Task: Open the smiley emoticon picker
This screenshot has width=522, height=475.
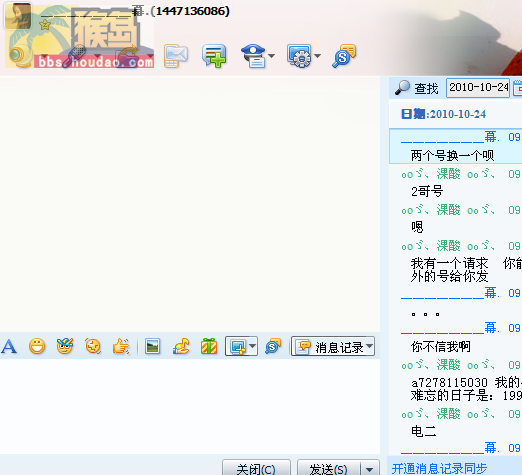Action: (x=37, y=346)
